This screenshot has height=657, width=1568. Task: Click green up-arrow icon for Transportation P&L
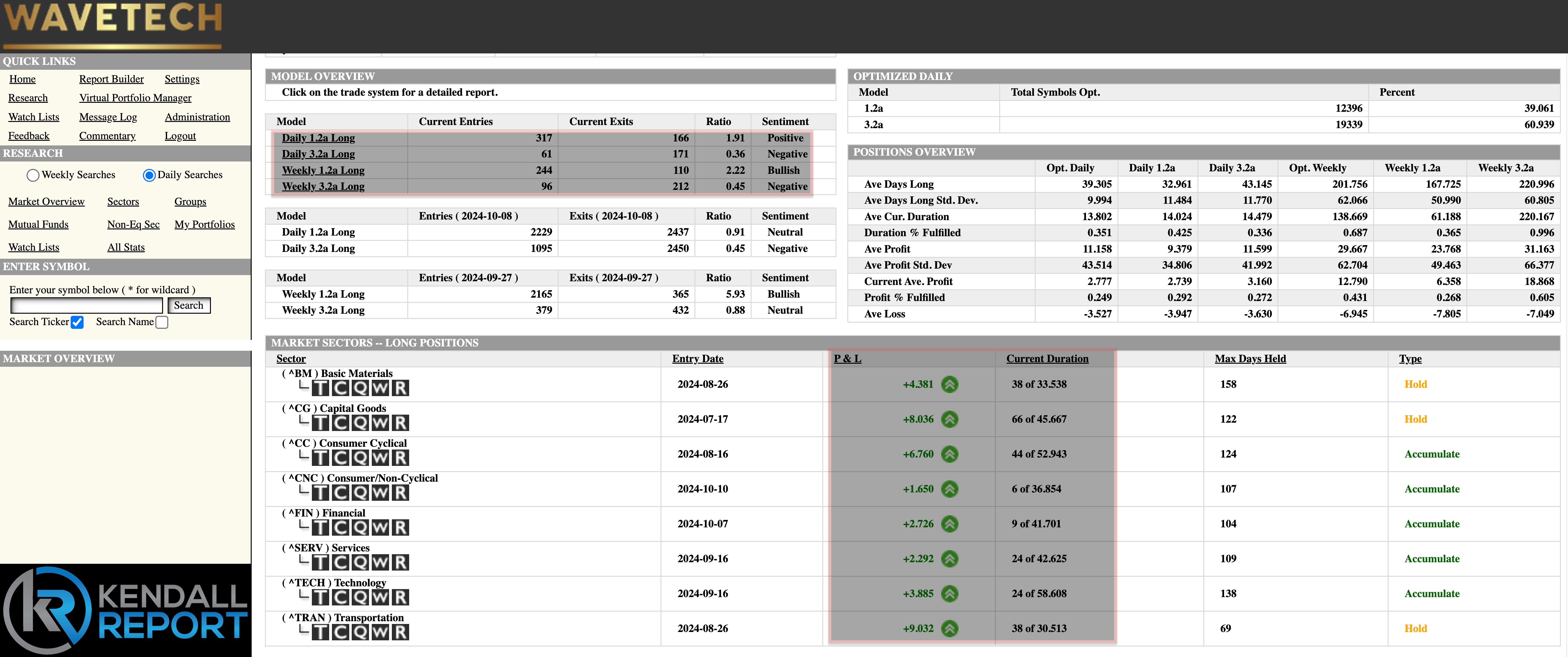950,628
